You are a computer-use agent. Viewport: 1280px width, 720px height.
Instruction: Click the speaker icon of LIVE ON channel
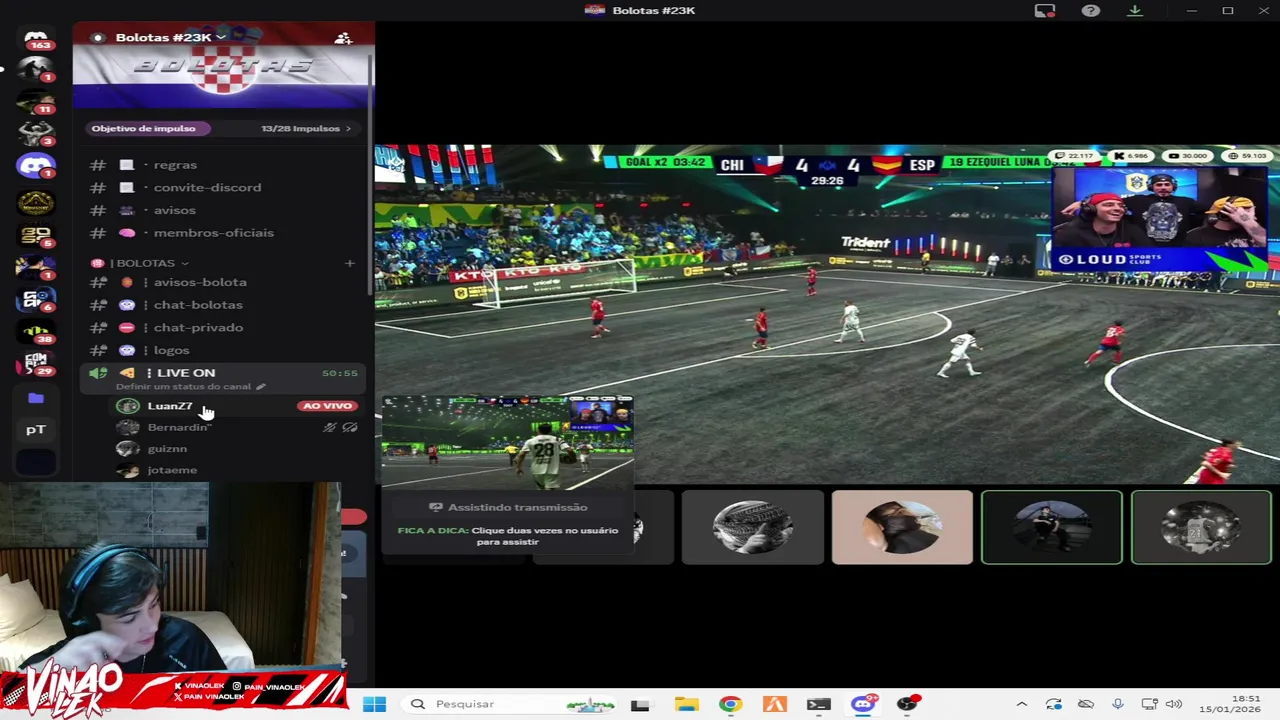click(97, 373)
